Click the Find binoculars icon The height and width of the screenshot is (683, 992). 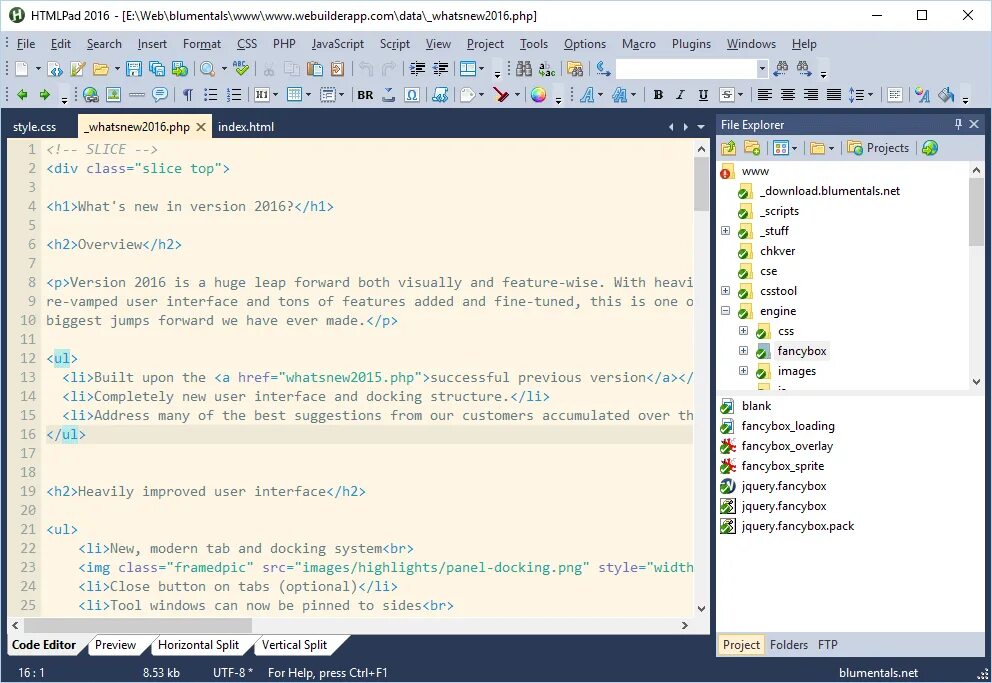(524, 68)
